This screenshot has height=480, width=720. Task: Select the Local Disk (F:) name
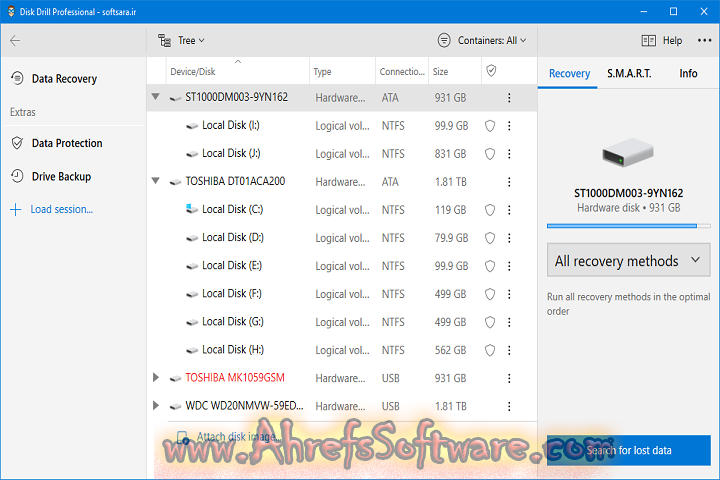[x=232, y=294]
